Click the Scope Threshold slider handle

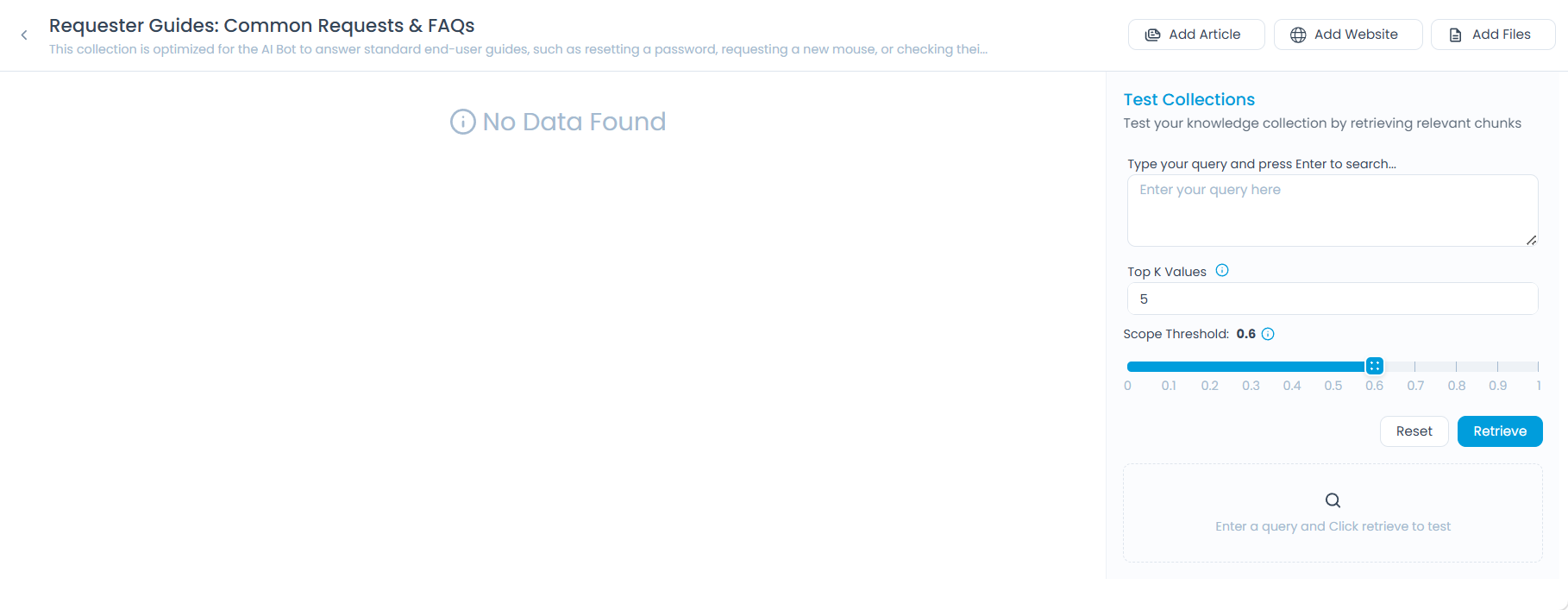click(x=1375, y=366)
